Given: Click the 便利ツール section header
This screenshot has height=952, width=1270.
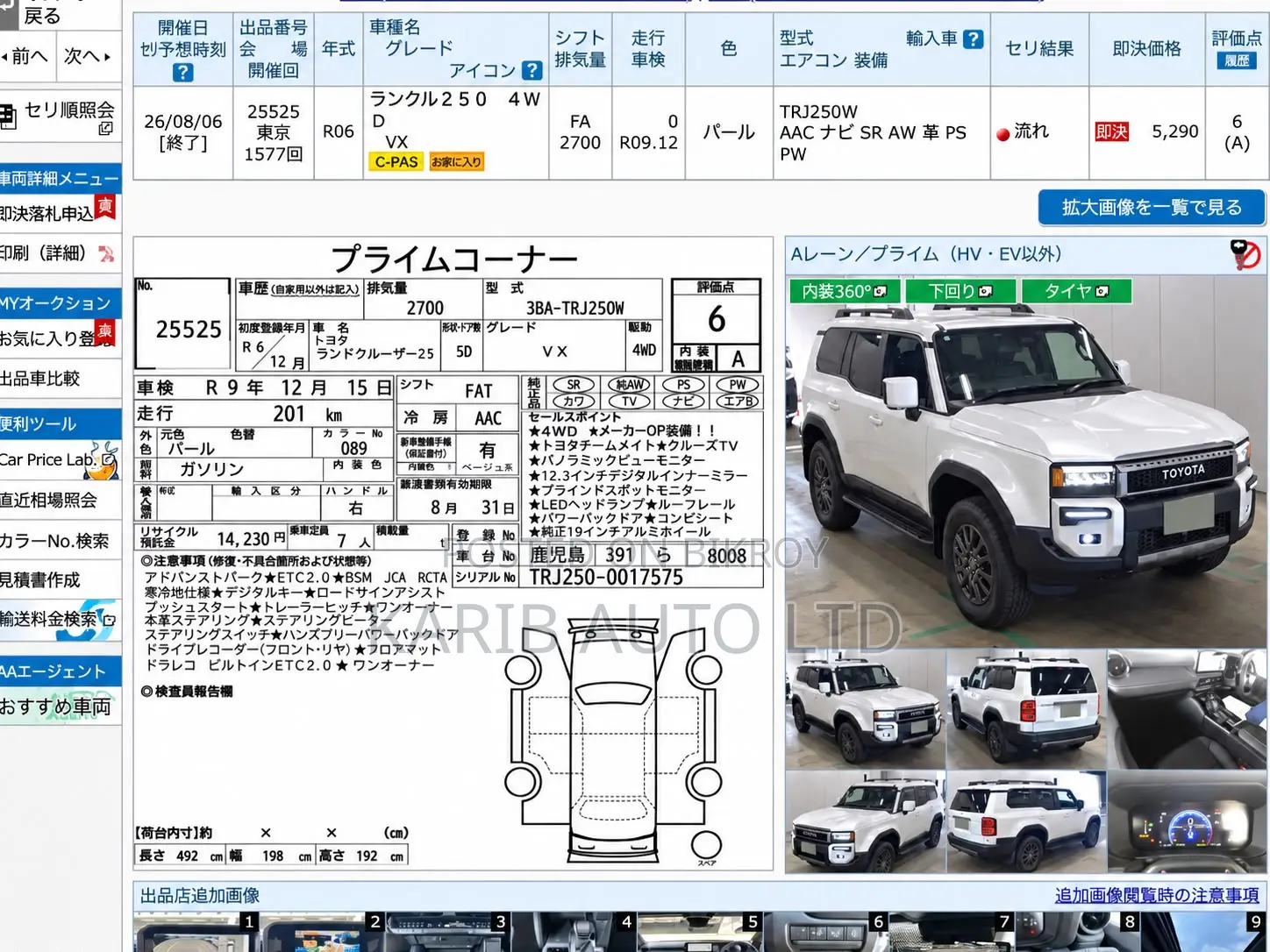Looking at the screenshot, I should [x=61, y=424].
